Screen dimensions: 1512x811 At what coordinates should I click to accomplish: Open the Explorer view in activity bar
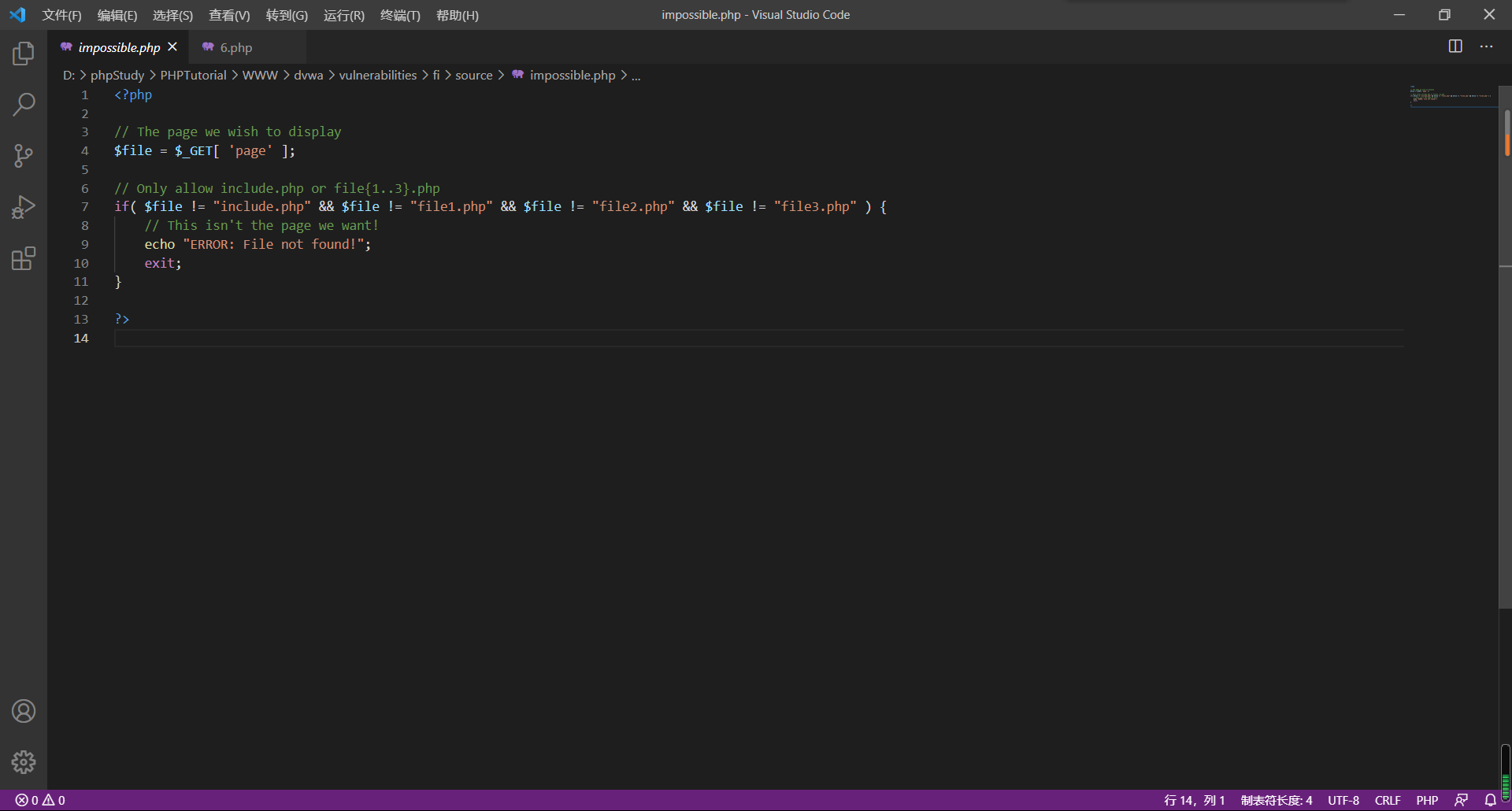[24, 54]
